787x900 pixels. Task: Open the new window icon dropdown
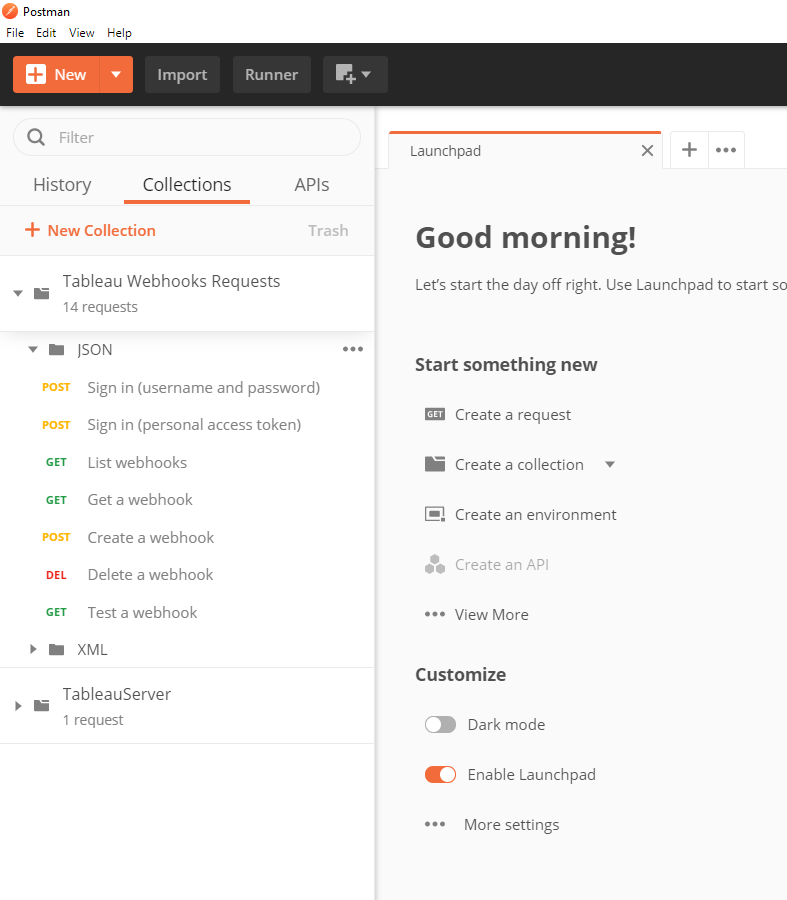pos(355,75)
